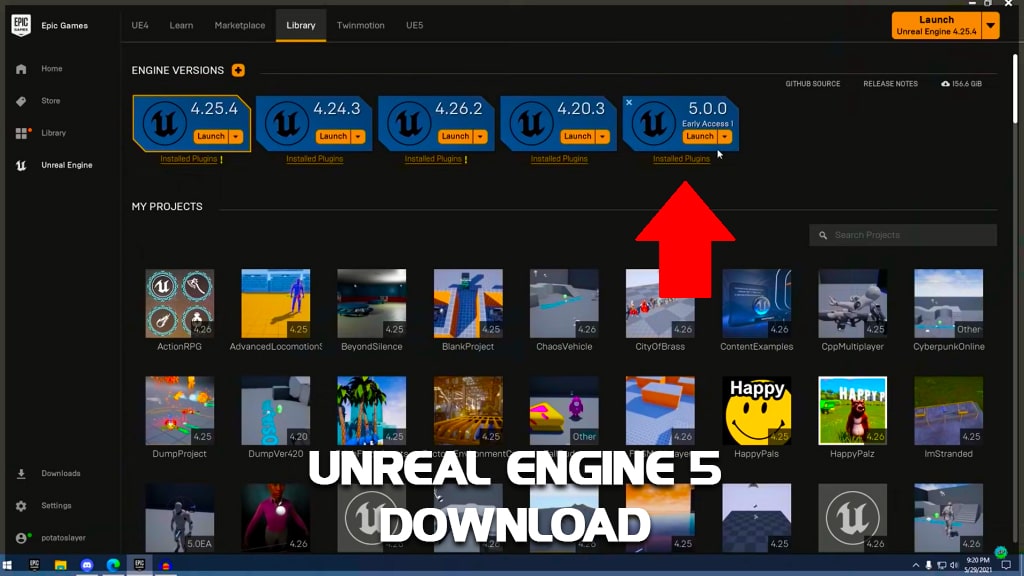Click the Search Projects field
This screenshot has width=1024, height=576.
903,235
